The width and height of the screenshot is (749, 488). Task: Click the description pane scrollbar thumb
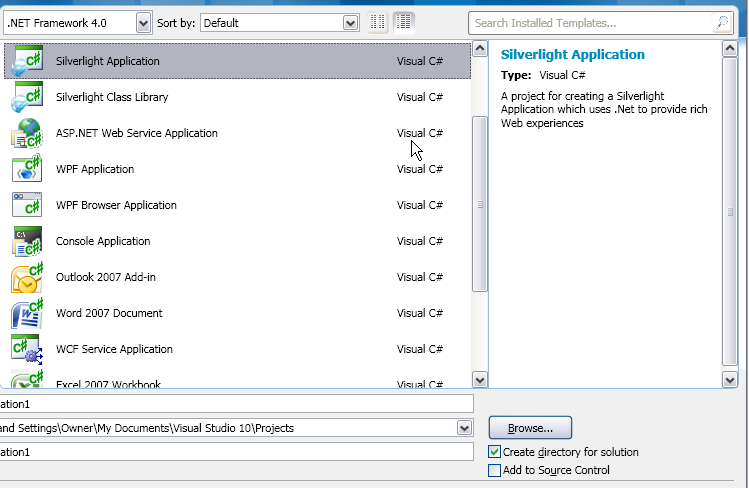[729, 212]
